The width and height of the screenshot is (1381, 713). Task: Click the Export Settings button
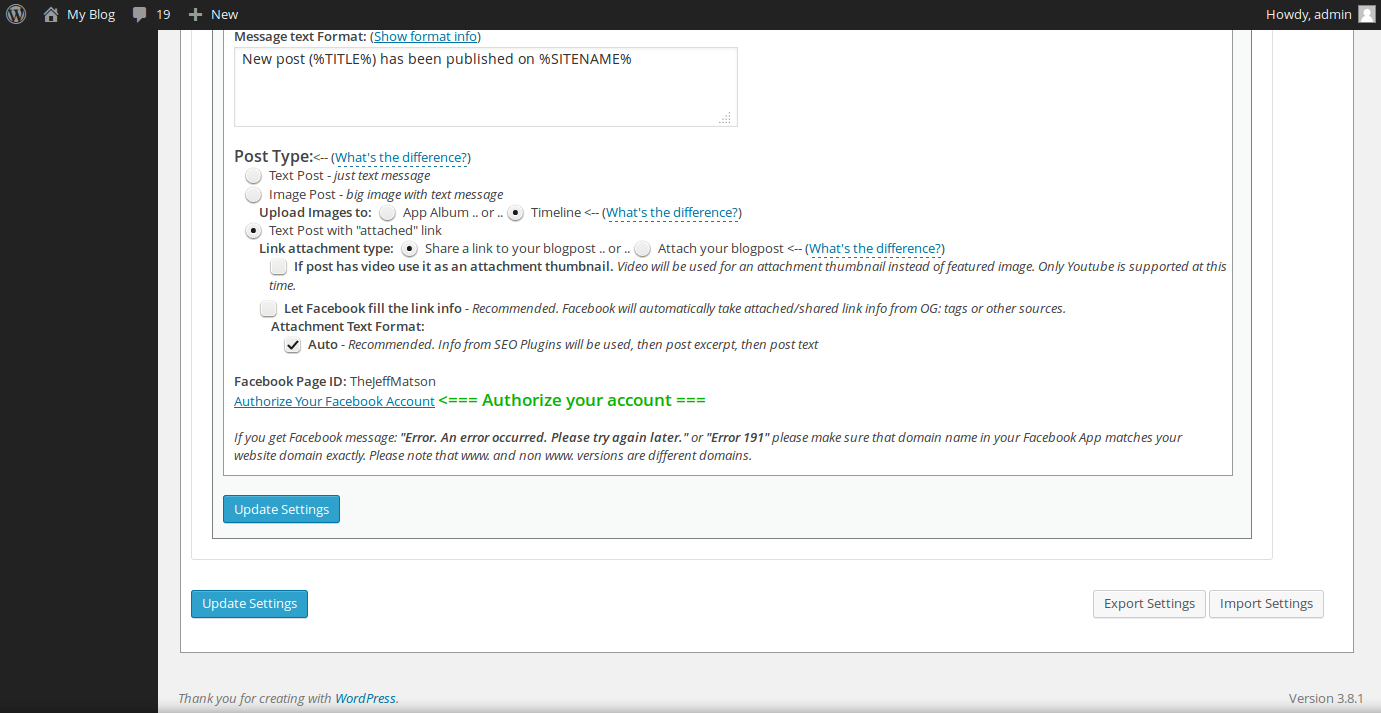1149,604
